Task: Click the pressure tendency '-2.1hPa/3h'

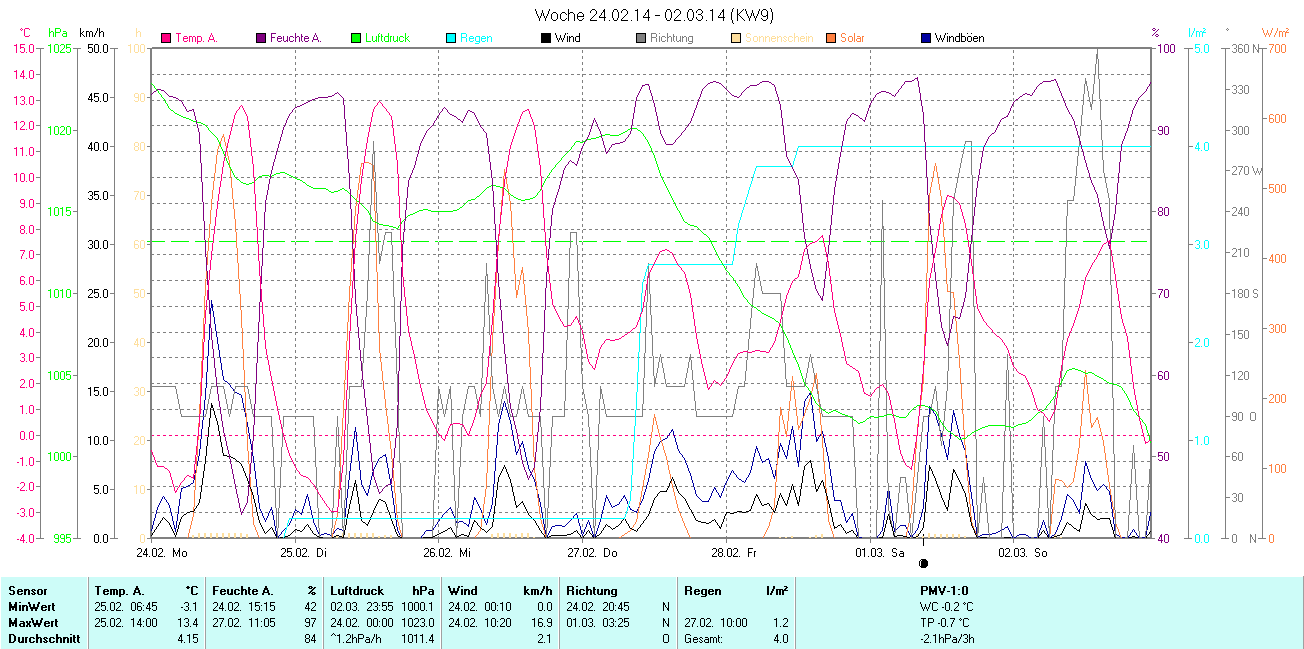Action: tap(946, 639)
